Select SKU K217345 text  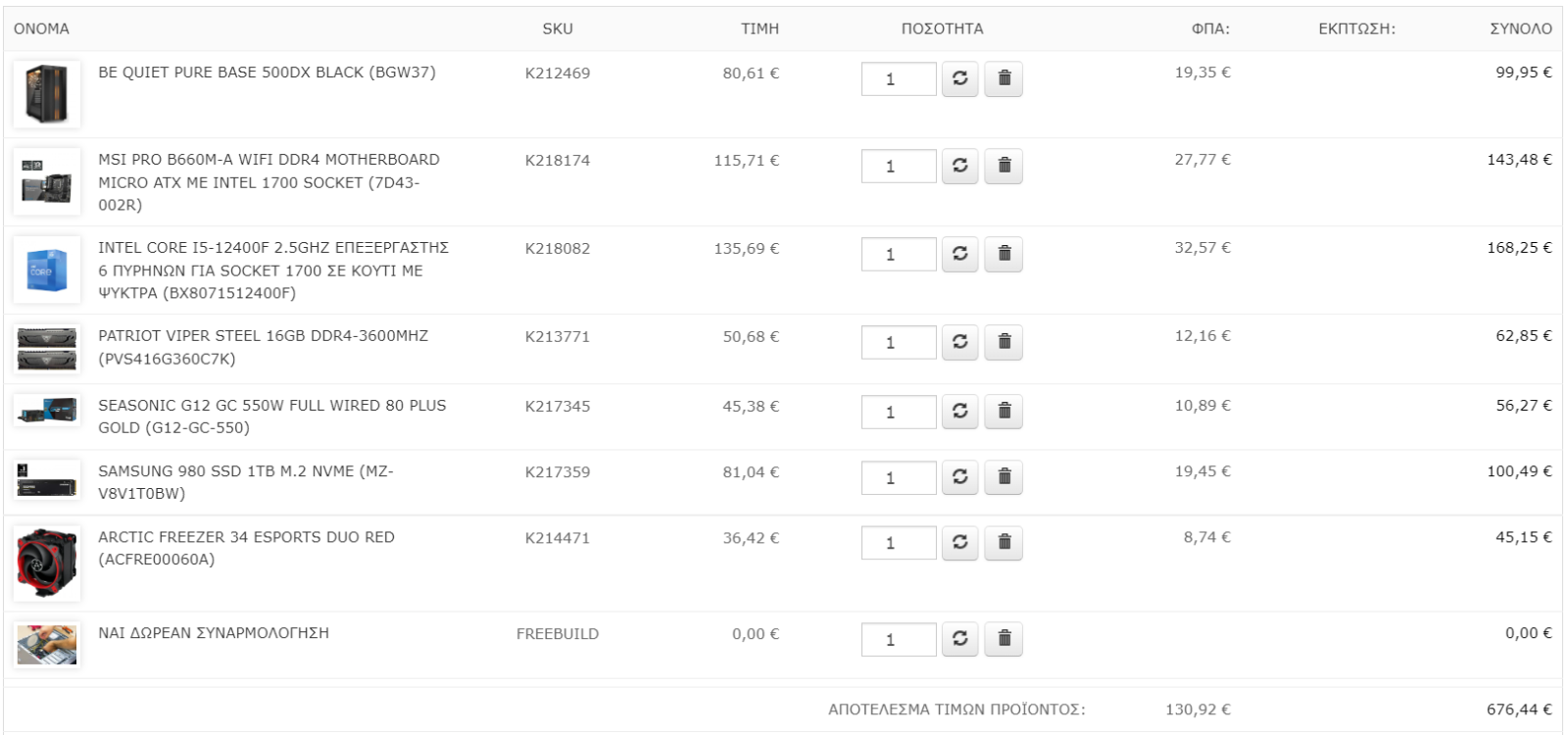click(558, 406)
